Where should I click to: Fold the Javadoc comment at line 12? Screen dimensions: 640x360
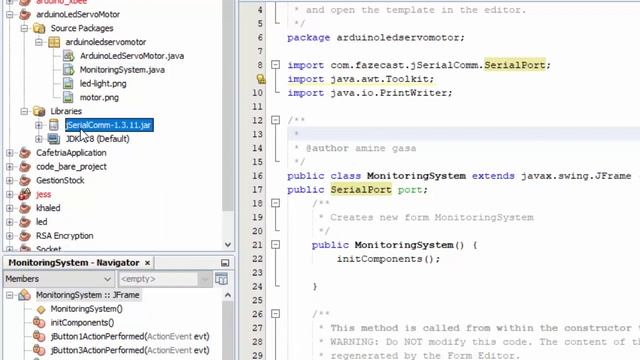tap(276, 120)
